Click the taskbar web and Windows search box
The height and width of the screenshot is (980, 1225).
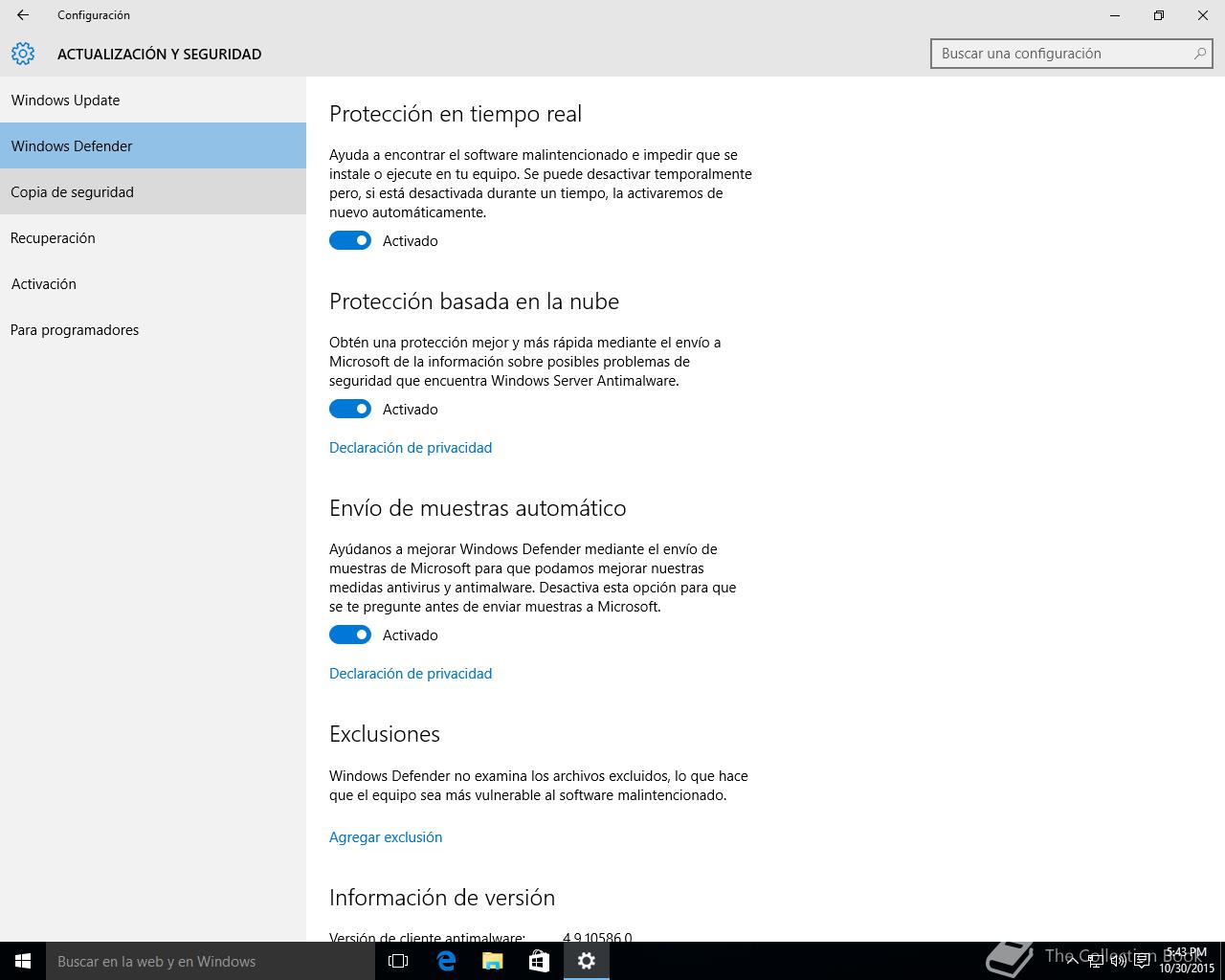(210, 961)
